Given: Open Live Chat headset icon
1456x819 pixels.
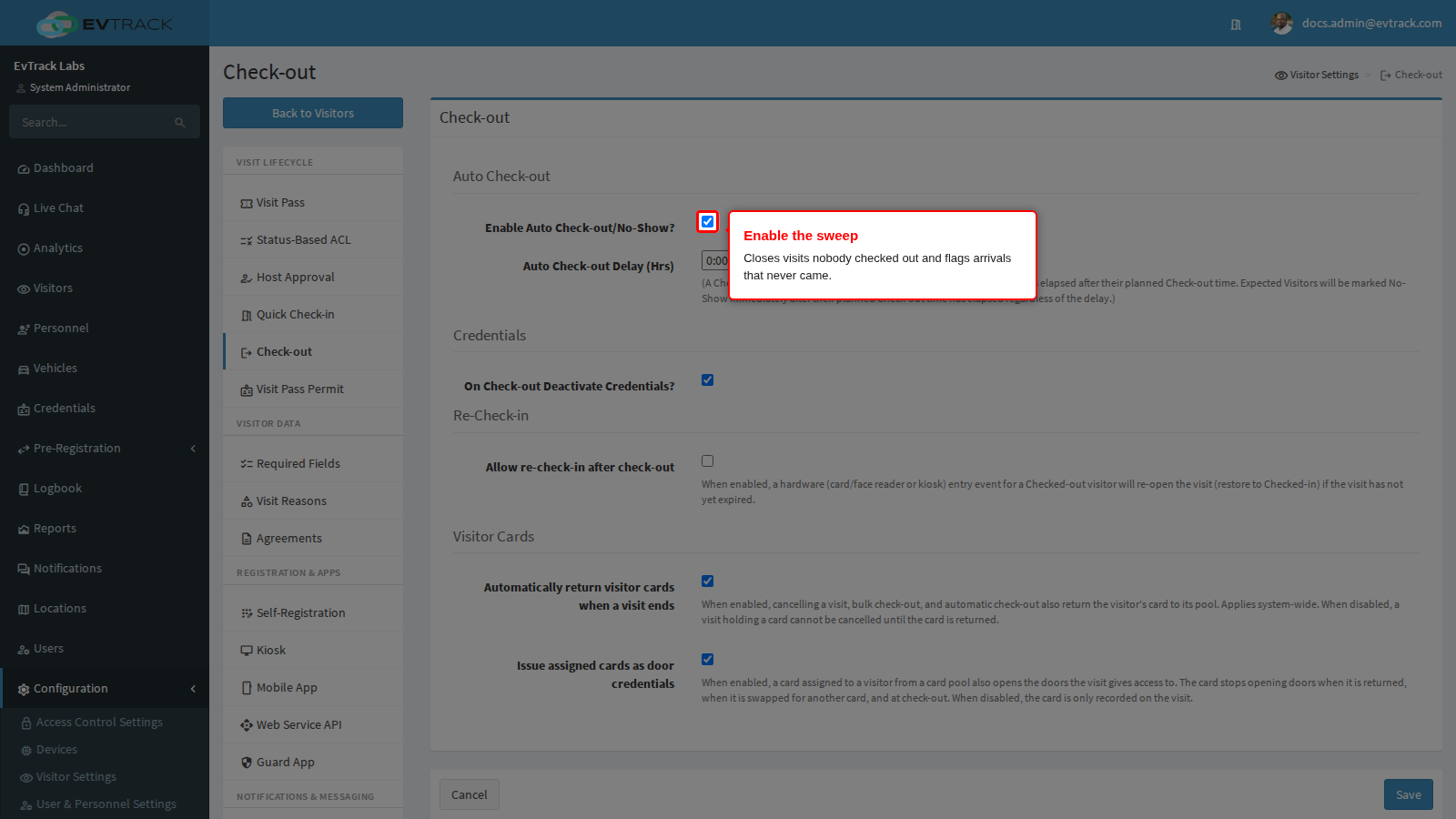Looking at the screenshot, I should tap(24, 209).
